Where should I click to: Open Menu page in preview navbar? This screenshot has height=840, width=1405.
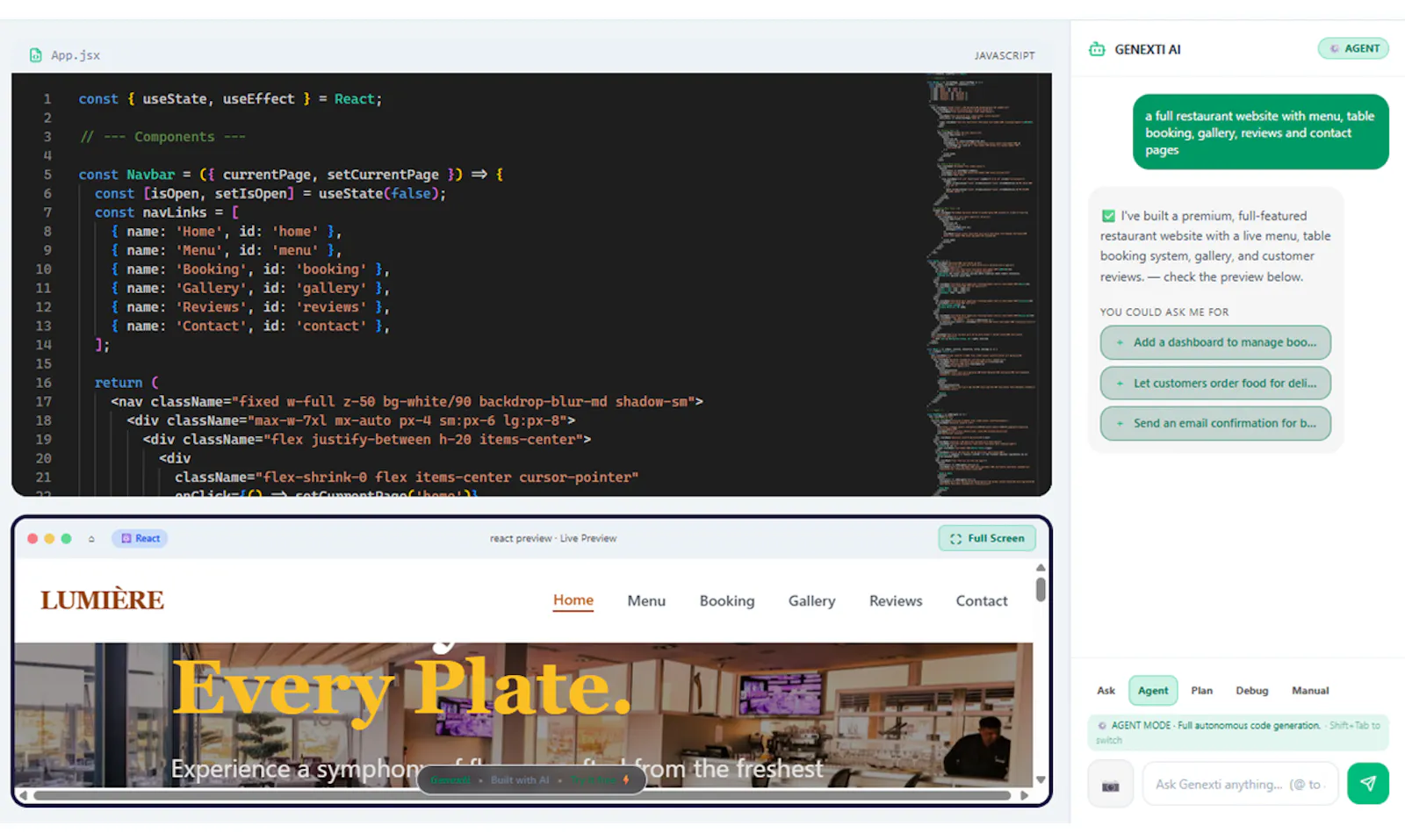[x=646, y=601]
